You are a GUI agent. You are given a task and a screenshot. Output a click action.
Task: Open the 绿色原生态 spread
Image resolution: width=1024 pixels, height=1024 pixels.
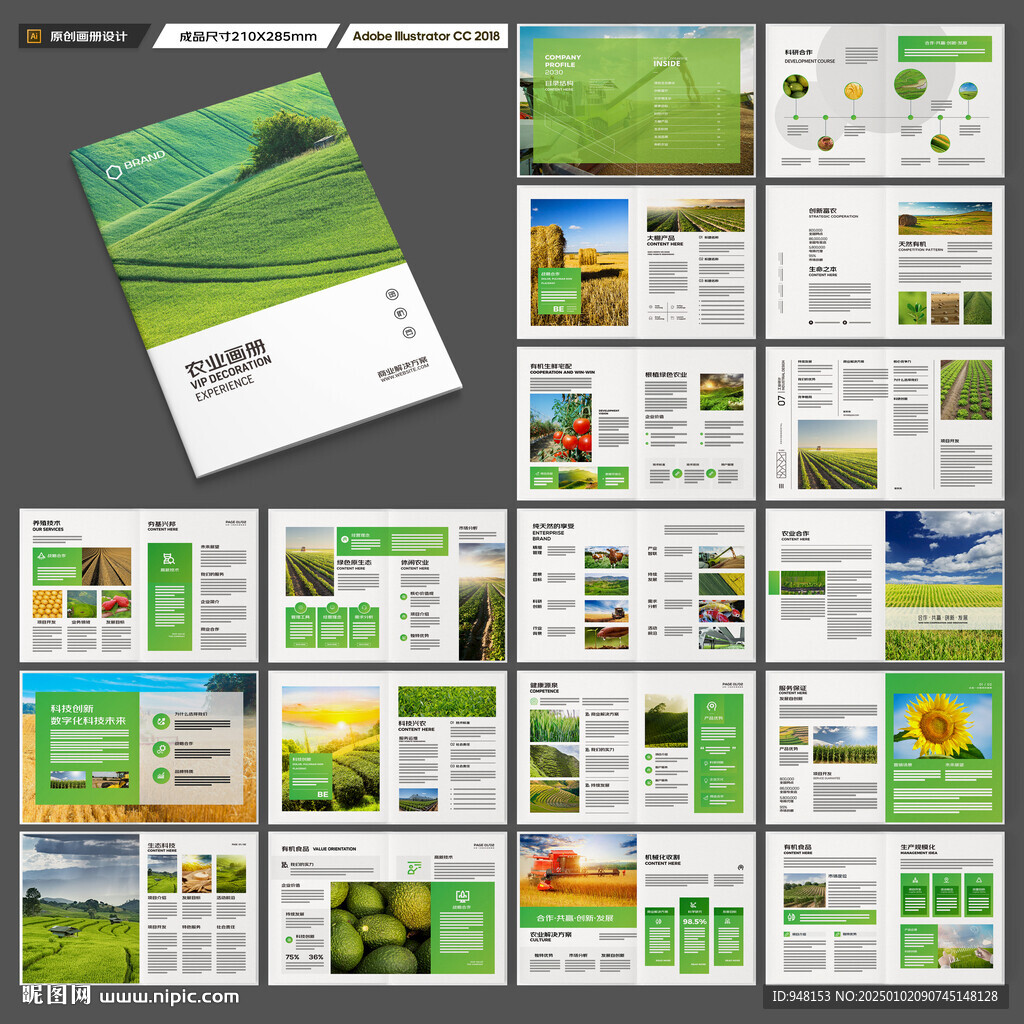[x=387, y=585]
